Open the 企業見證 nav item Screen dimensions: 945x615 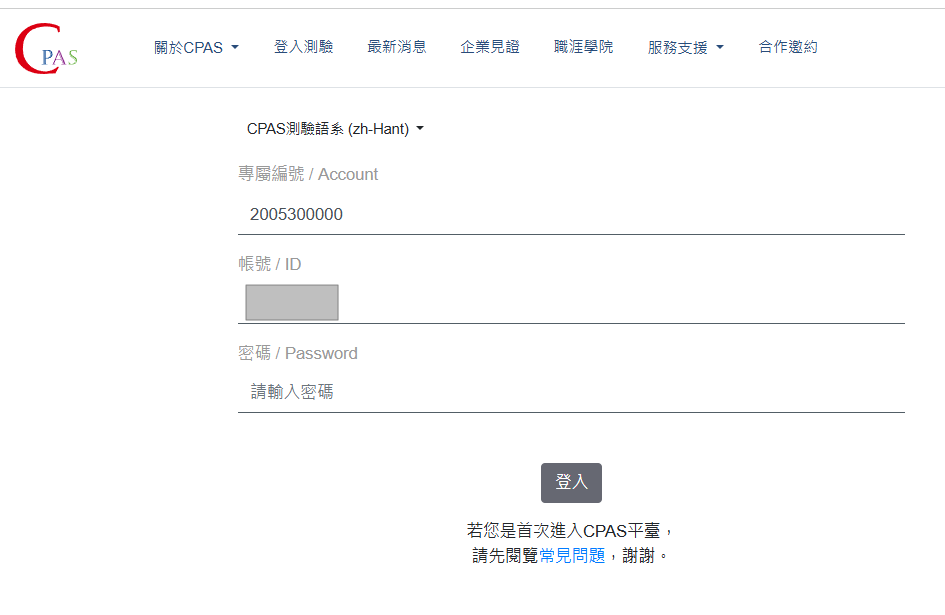click(490, 47)
